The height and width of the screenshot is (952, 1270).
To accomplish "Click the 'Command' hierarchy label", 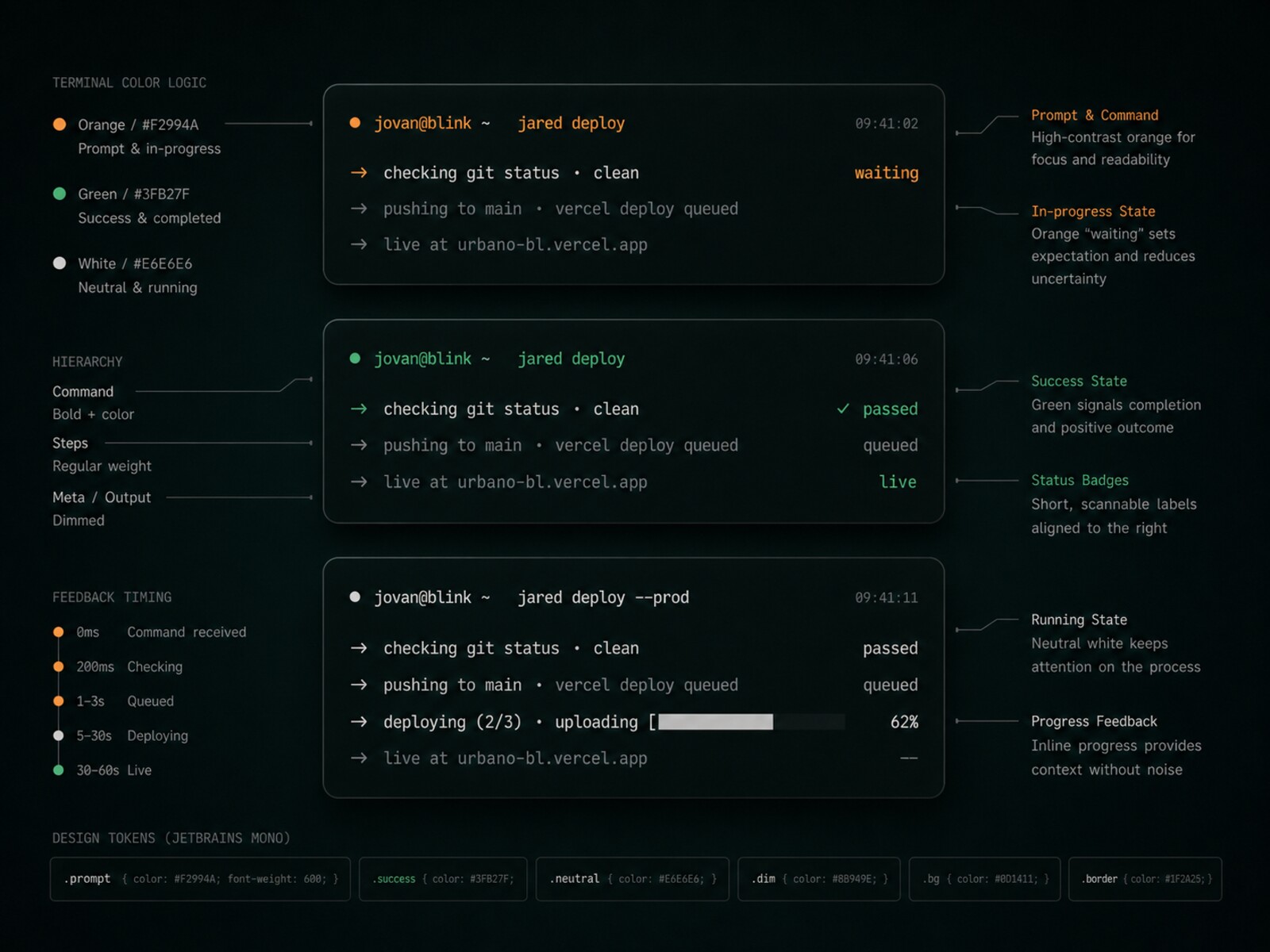I will pos(83,392).
